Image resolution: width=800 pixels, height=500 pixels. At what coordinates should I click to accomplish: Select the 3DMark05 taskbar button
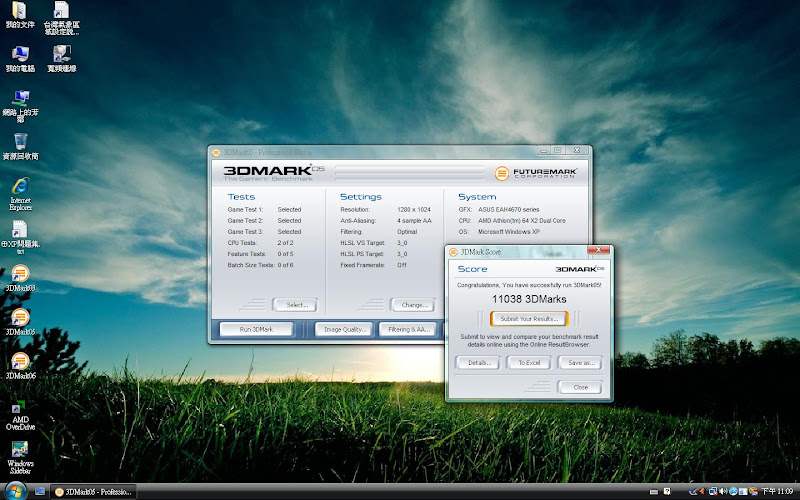point(93,492)
